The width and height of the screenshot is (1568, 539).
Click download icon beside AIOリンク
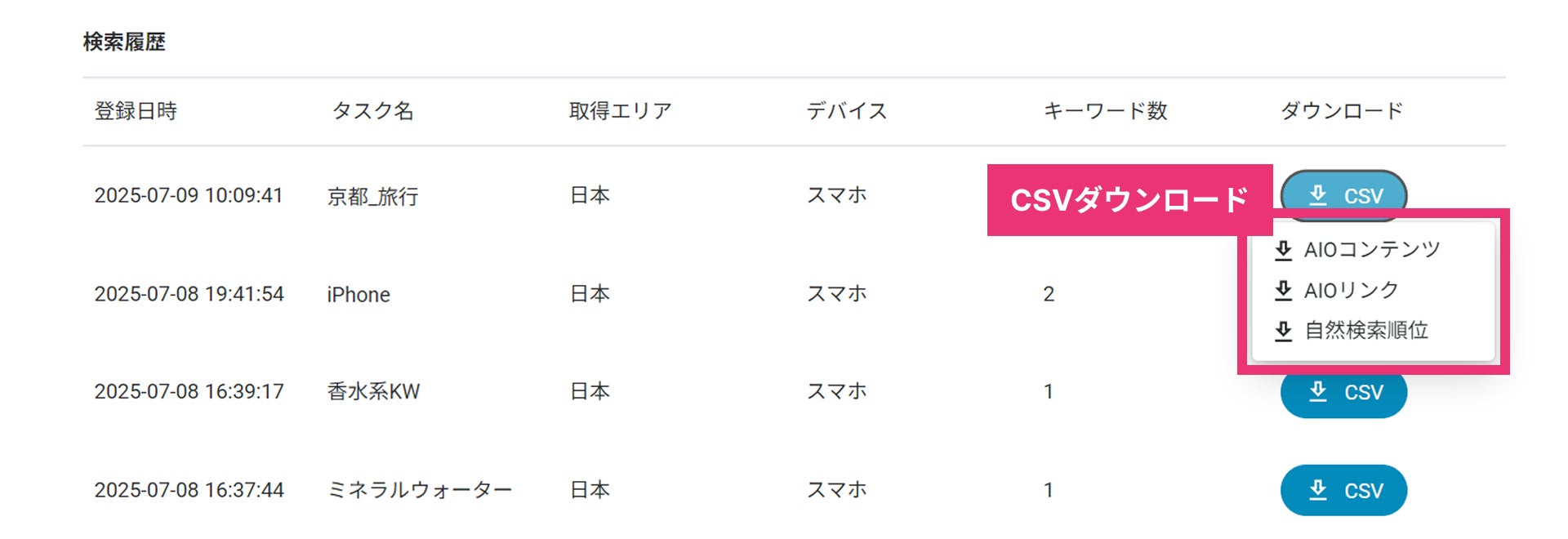1283,291
